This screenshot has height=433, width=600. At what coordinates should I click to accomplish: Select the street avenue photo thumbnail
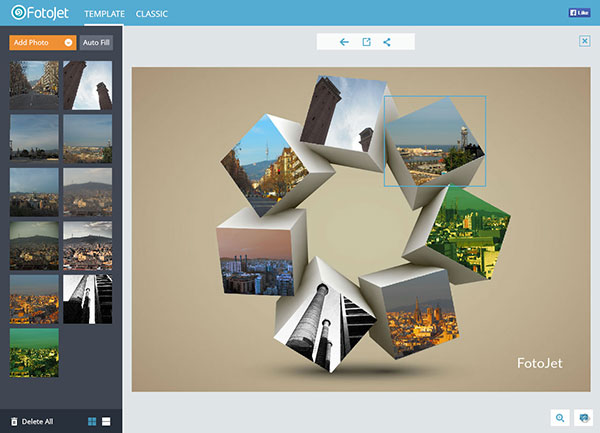pos(34,85)
